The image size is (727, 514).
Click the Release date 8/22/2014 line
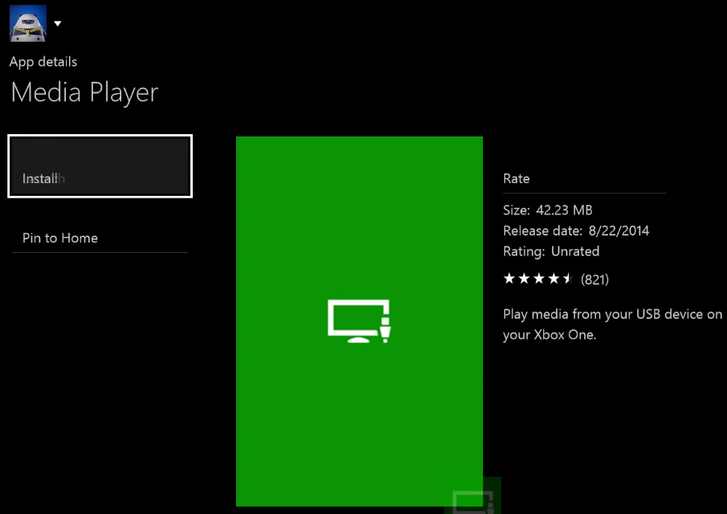575,231
